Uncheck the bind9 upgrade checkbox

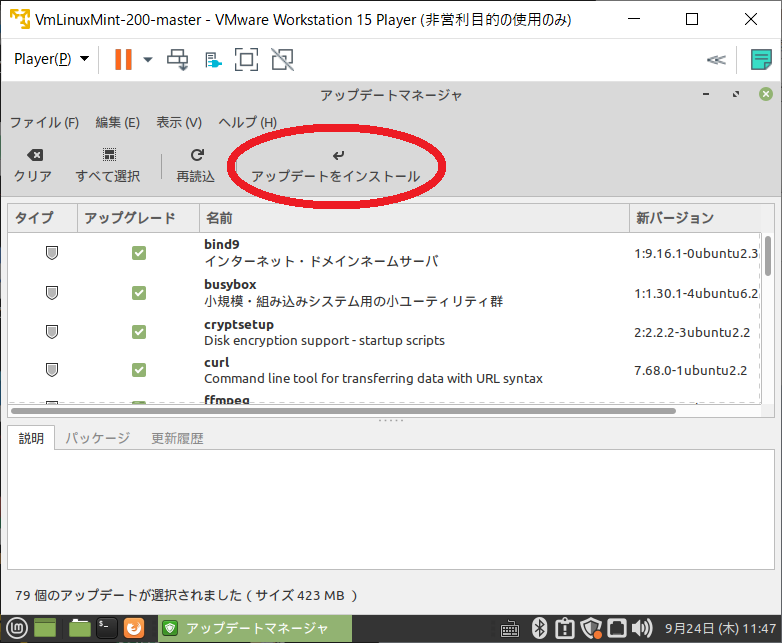[139, 253]
